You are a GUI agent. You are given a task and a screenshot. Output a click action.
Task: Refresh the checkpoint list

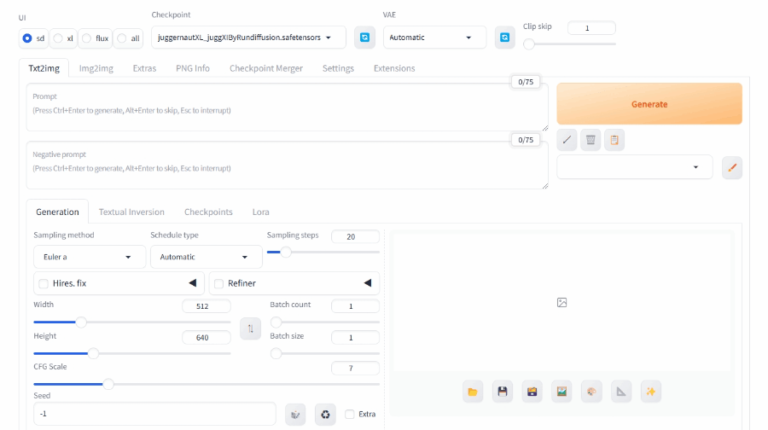click(x=365, y=38)
